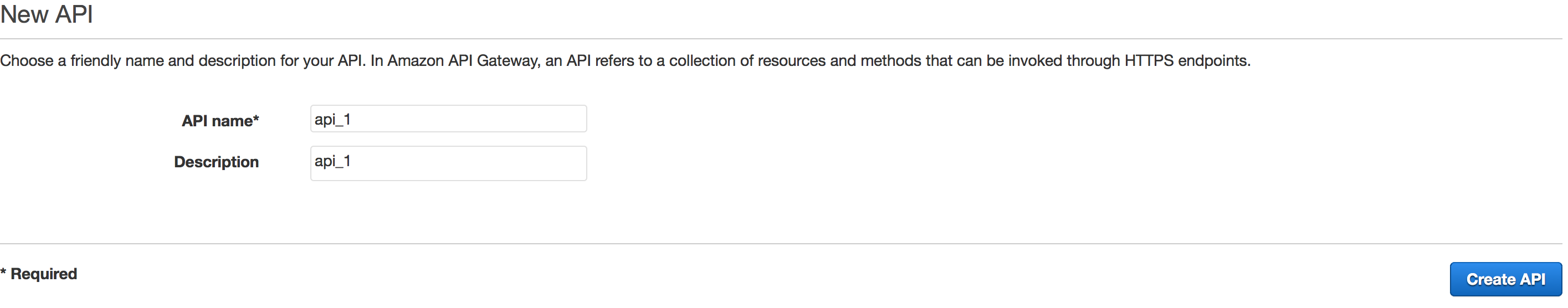Click the divider line below the New API heading
1568x308 pixels.
(x=781, y=39)
